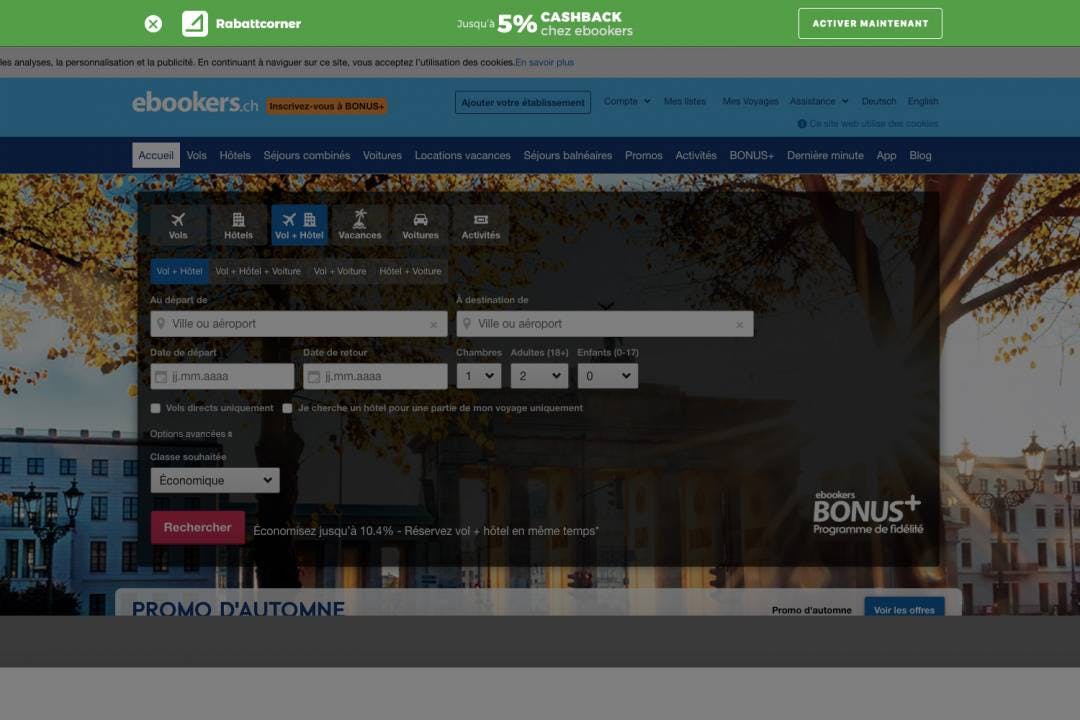Select the Vacances beach umbrella icon
1080x720 pixels.
point(361,218)
